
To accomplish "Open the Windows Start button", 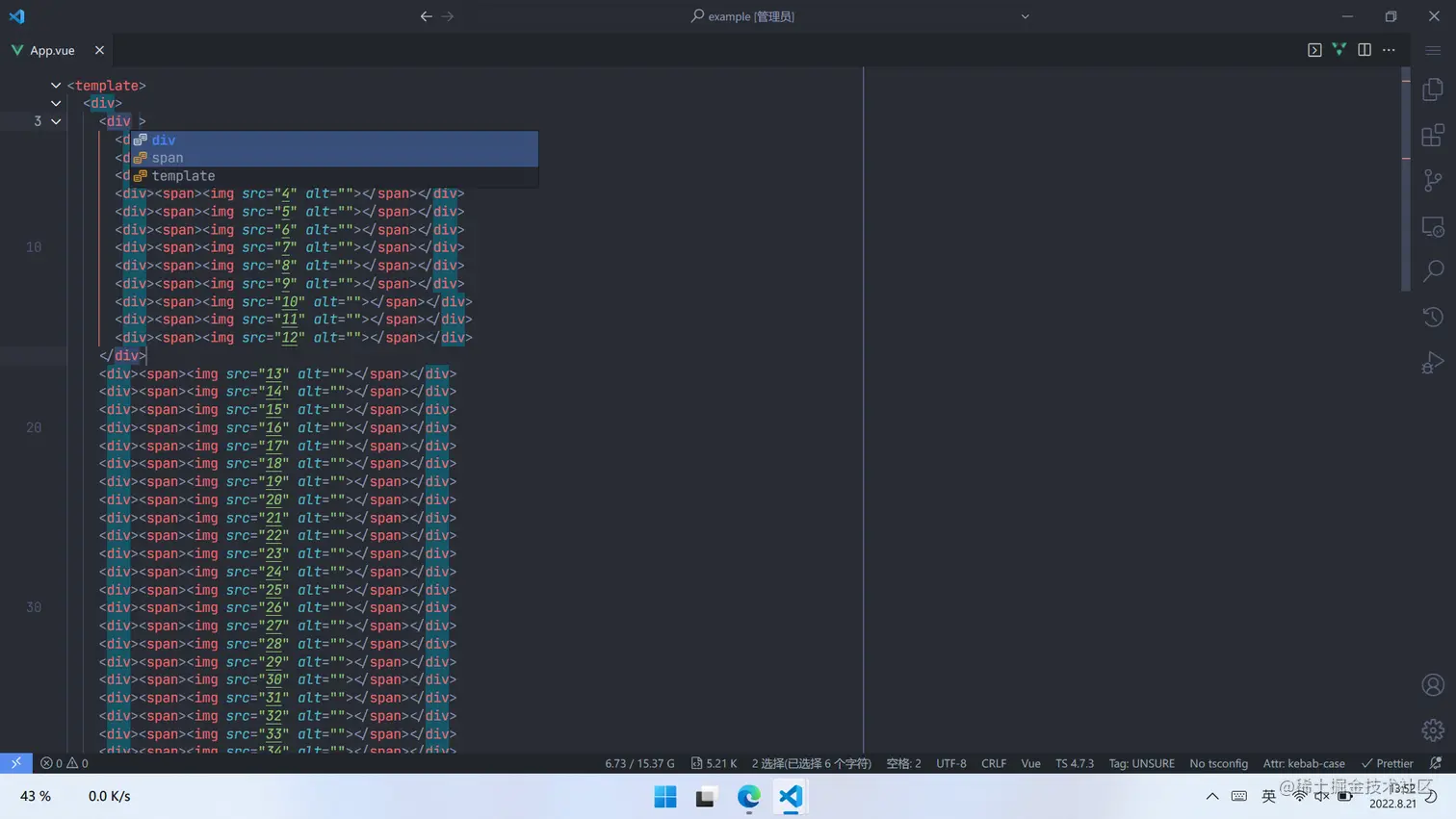I will pyautogui.click(x=665, y=797).
